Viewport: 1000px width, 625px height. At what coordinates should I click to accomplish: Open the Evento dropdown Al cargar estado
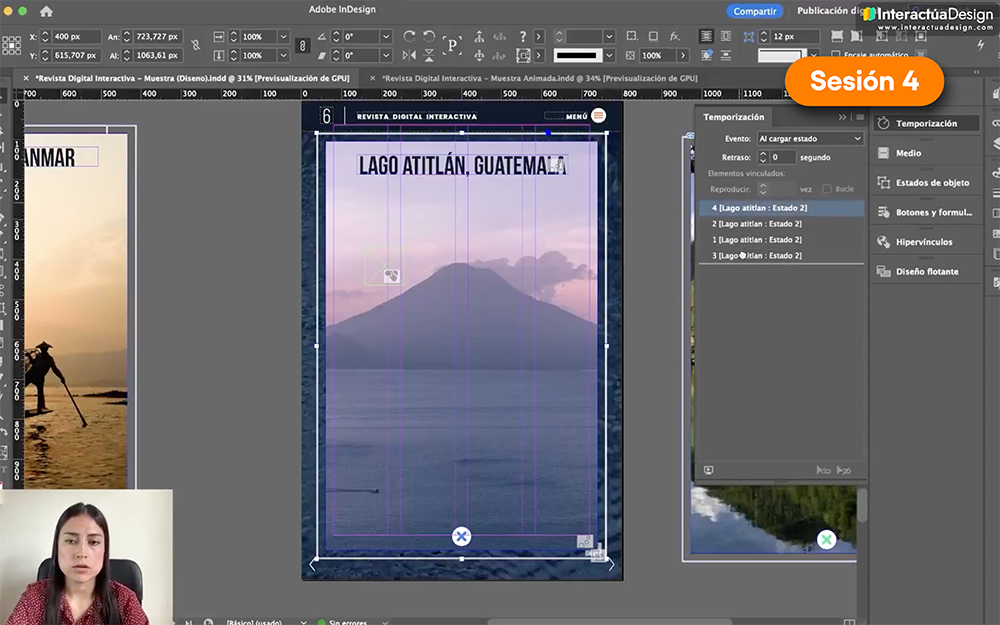pos(810,138)
